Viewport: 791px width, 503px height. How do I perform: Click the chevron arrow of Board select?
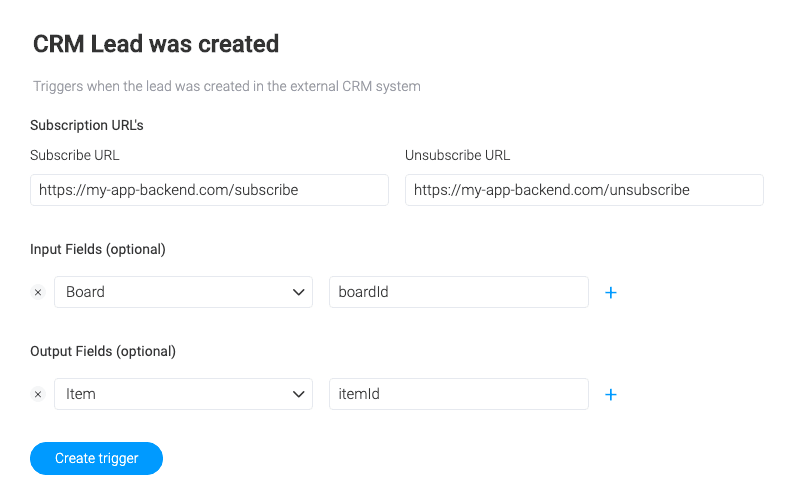pos(298,292)
